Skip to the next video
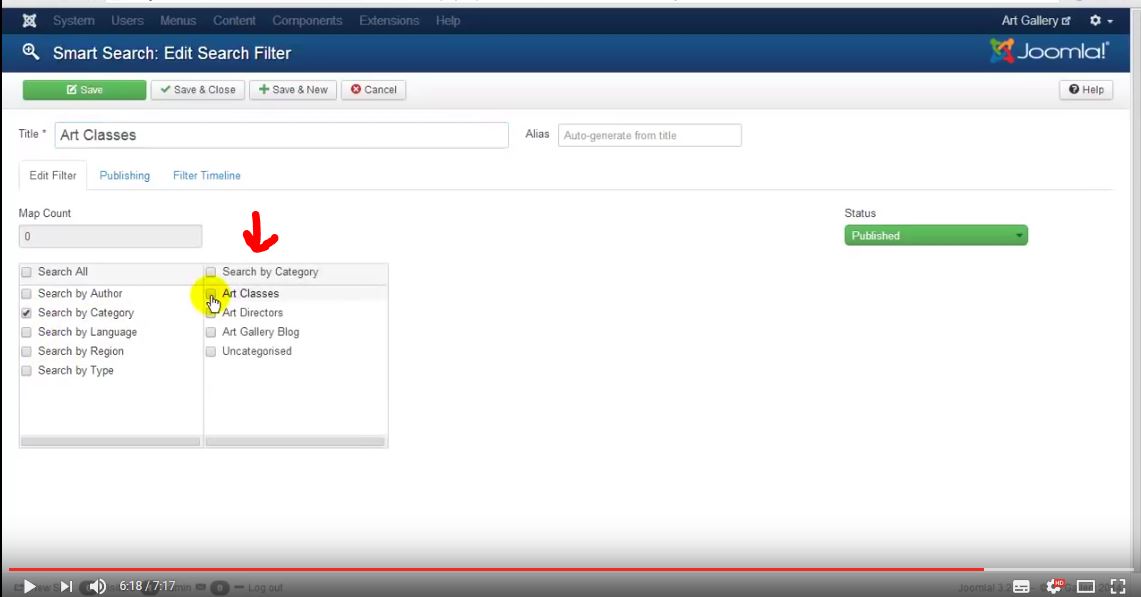The width and height of the screenshot is (1141, 597). (64, 586)
